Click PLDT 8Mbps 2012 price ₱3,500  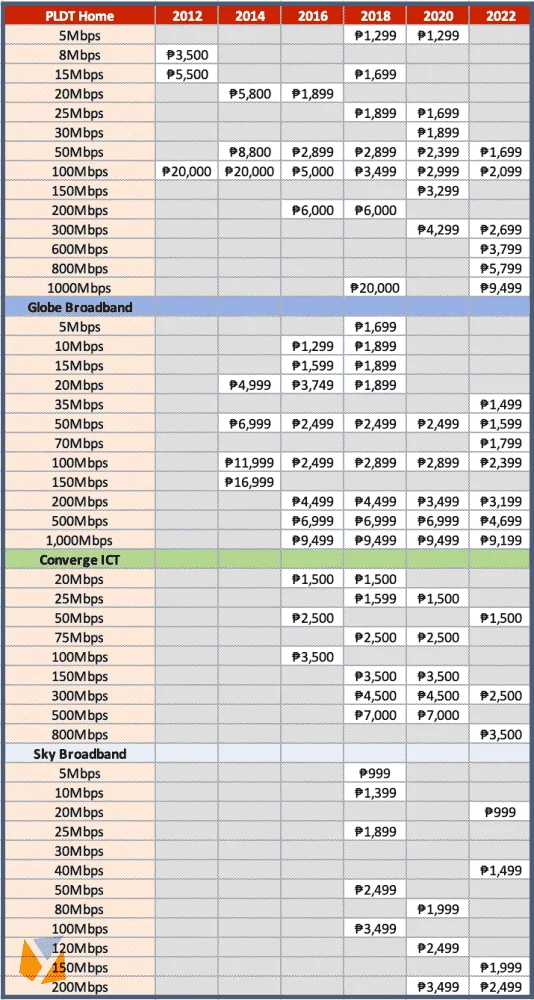tap(187, 54)
